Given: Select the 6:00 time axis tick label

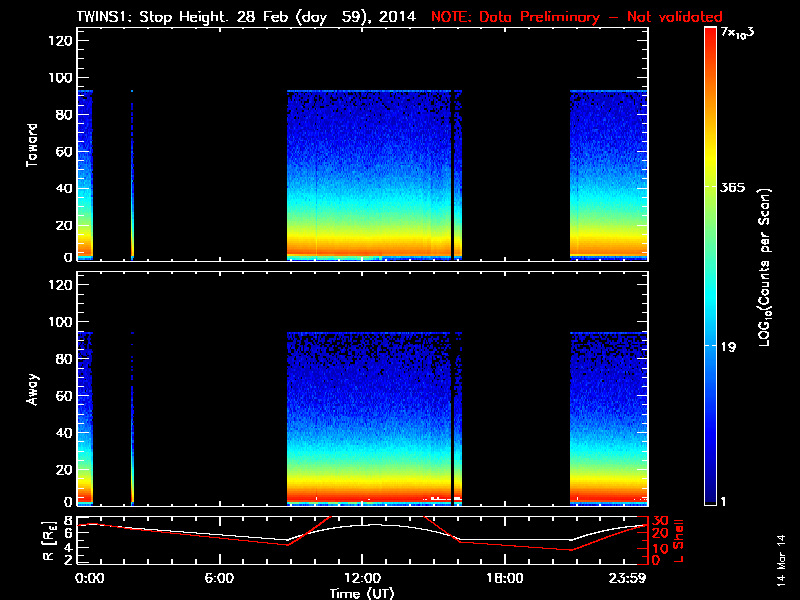Looking at the screenshot, I should [x=219, y=578].
